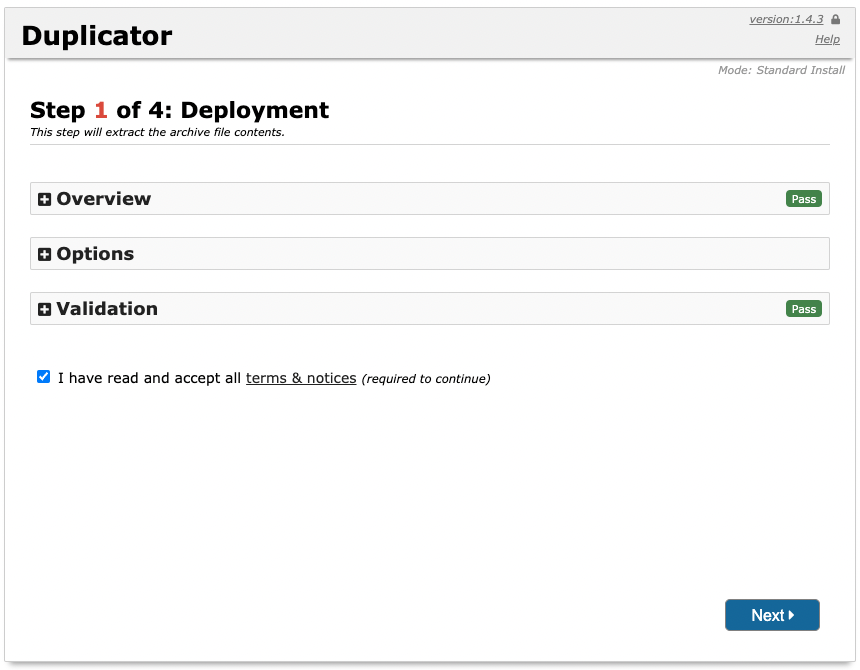Click 'This step will extract the archive' text

157,132
